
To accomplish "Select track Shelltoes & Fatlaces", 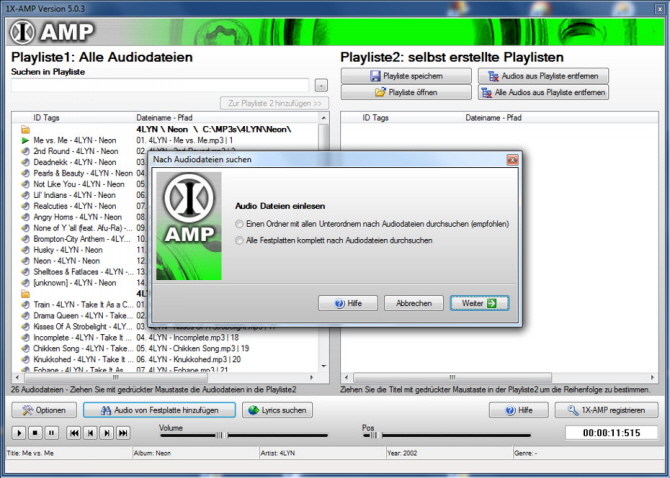I will 84,272.
